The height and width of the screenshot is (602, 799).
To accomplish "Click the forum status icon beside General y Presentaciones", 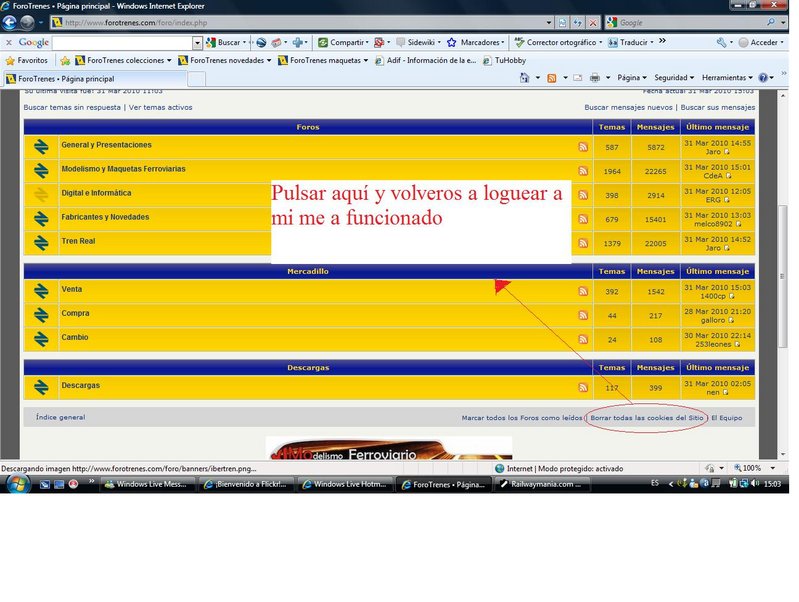I will pyautogui.click(x=41, y=147).
